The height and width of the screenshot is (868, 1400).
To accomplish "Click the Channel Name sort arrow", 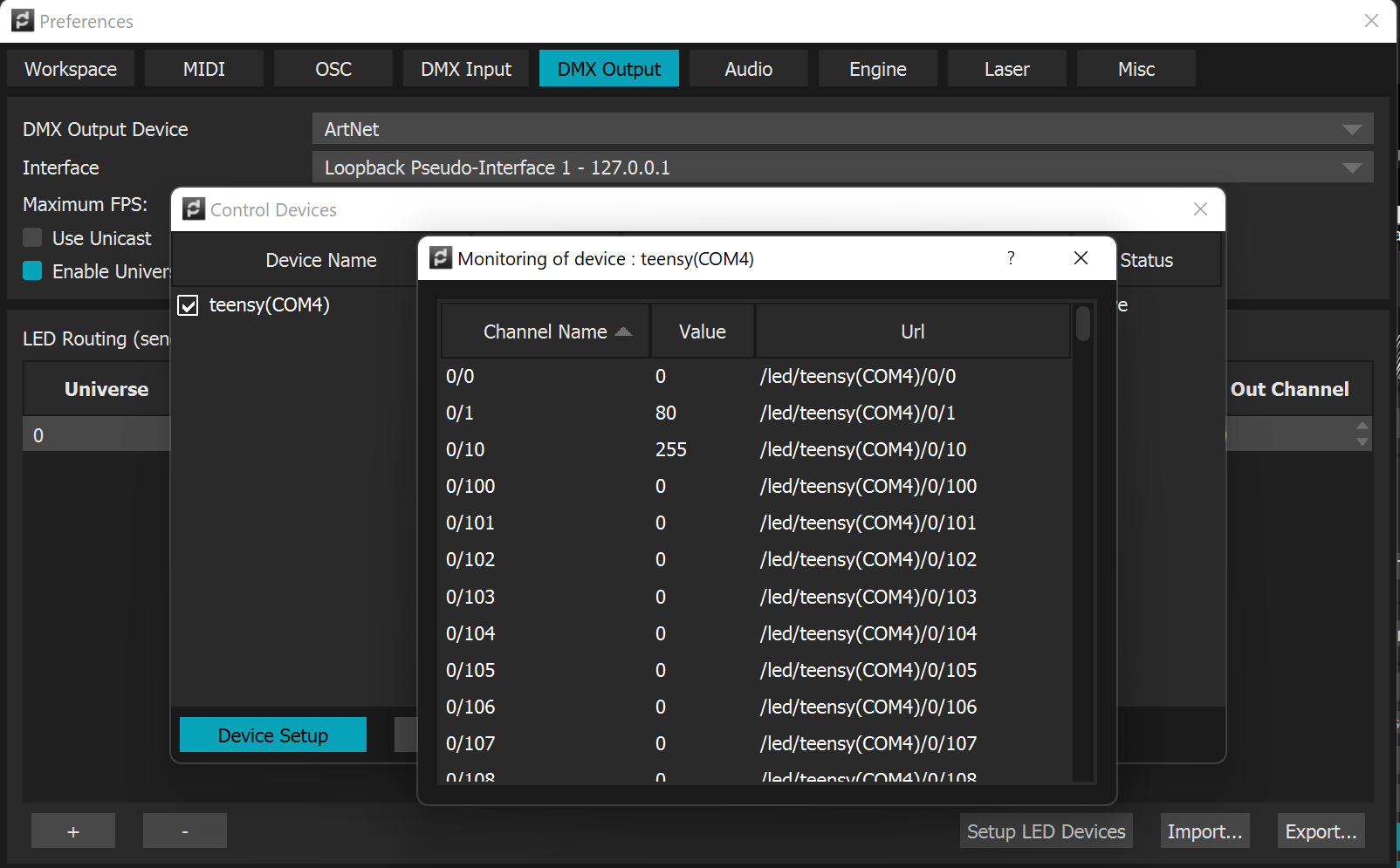I will 623,331.
